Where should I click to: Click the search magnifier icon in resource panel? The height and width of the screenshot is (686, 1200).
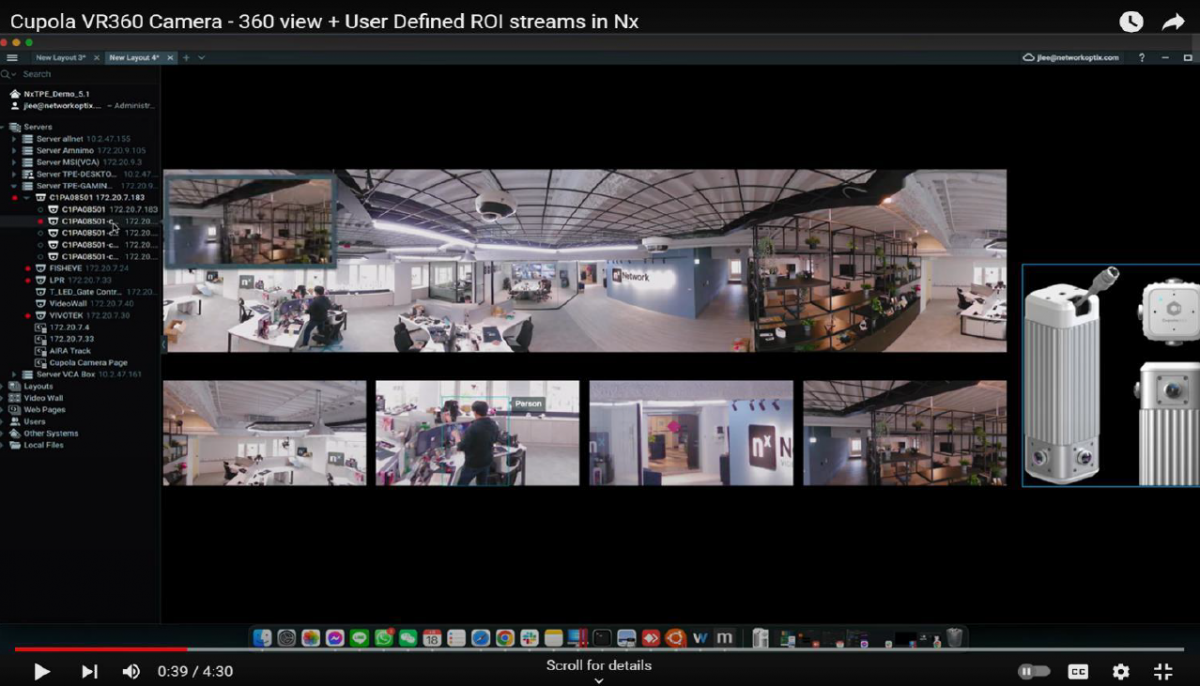[6, 74]
